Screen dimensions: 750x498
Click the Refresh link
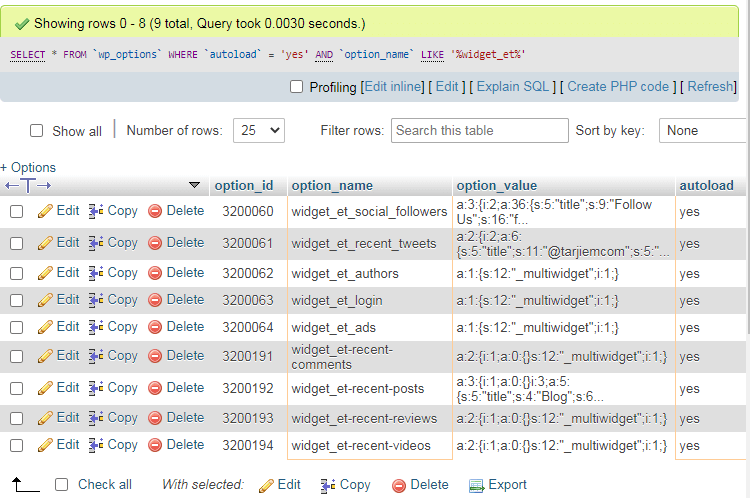pyautogui.click(x=710, y=87)
